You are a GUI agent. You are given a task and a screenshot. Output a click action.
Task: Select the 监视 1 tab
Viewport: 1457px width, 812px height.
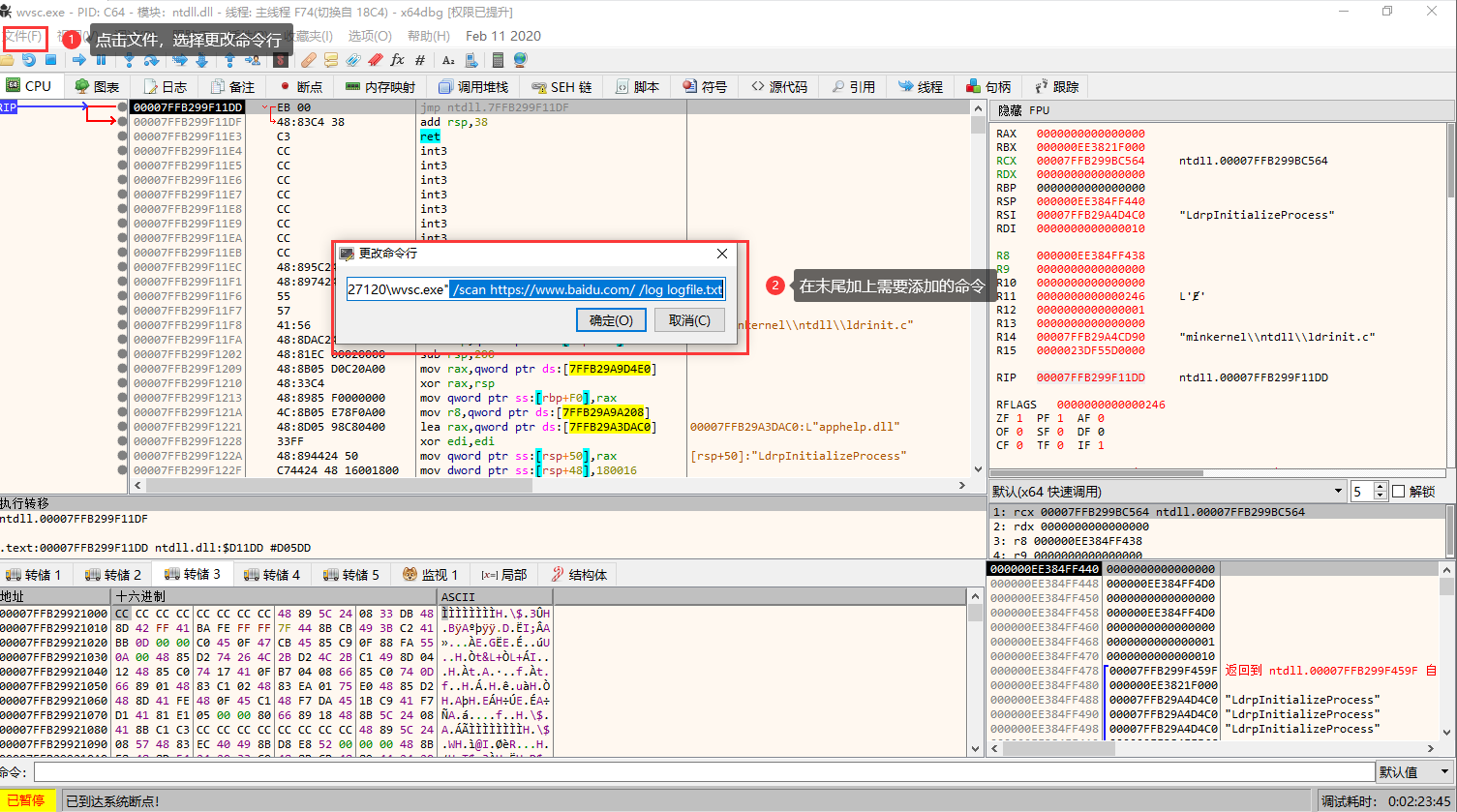(x=430, y=575)
